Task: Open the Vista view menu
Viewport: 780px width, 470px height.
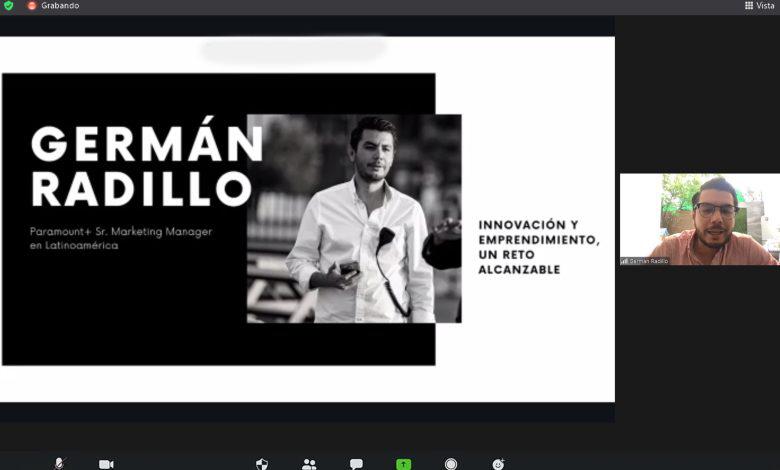Action: [x=759, y=5]
